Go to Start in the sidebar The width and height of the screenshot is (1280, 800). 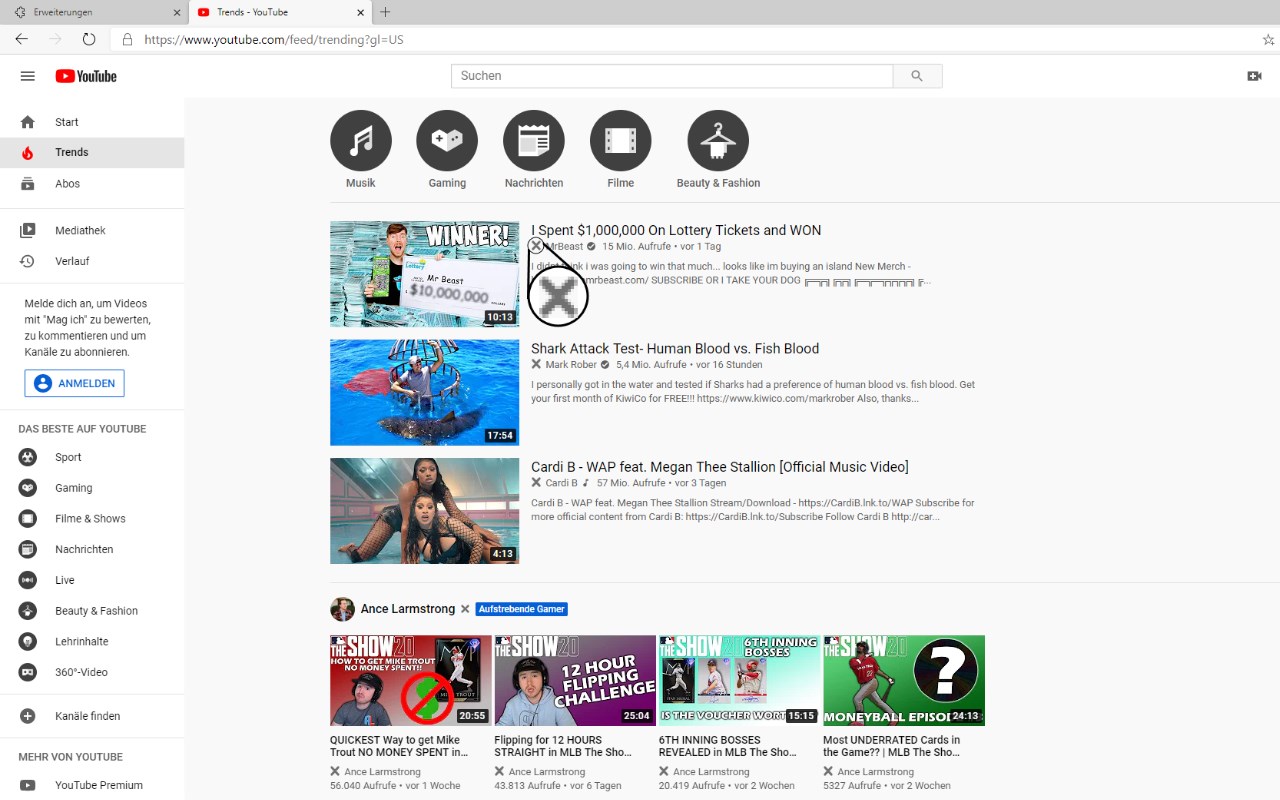point(92,122)
